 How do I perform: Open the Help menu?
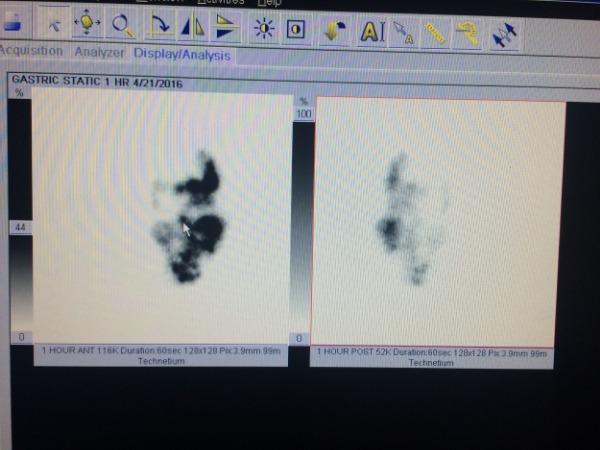(269, 3)
